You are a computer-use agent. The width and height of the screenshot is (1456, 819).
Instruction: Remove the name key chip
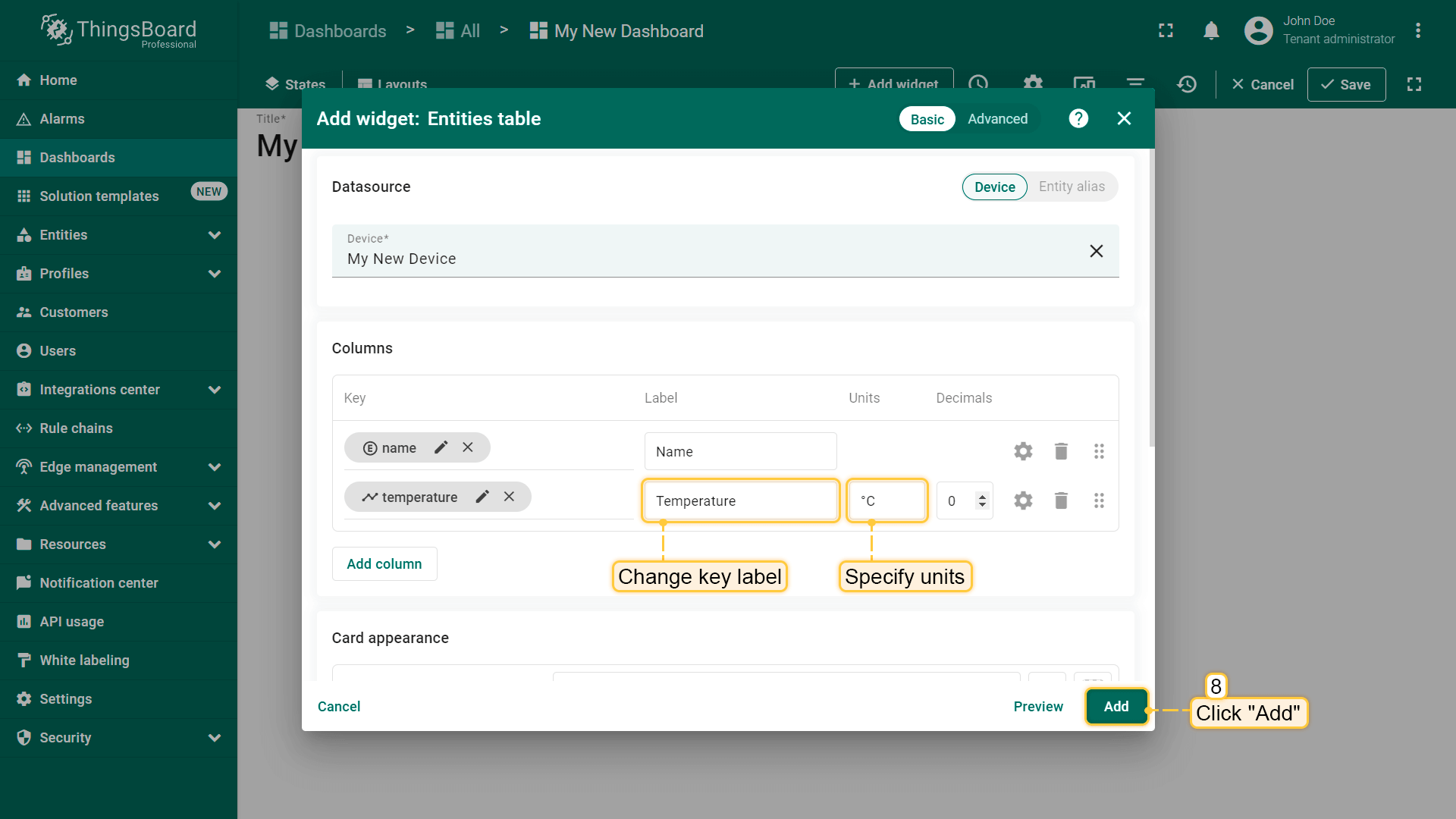[x=468, y=447]
